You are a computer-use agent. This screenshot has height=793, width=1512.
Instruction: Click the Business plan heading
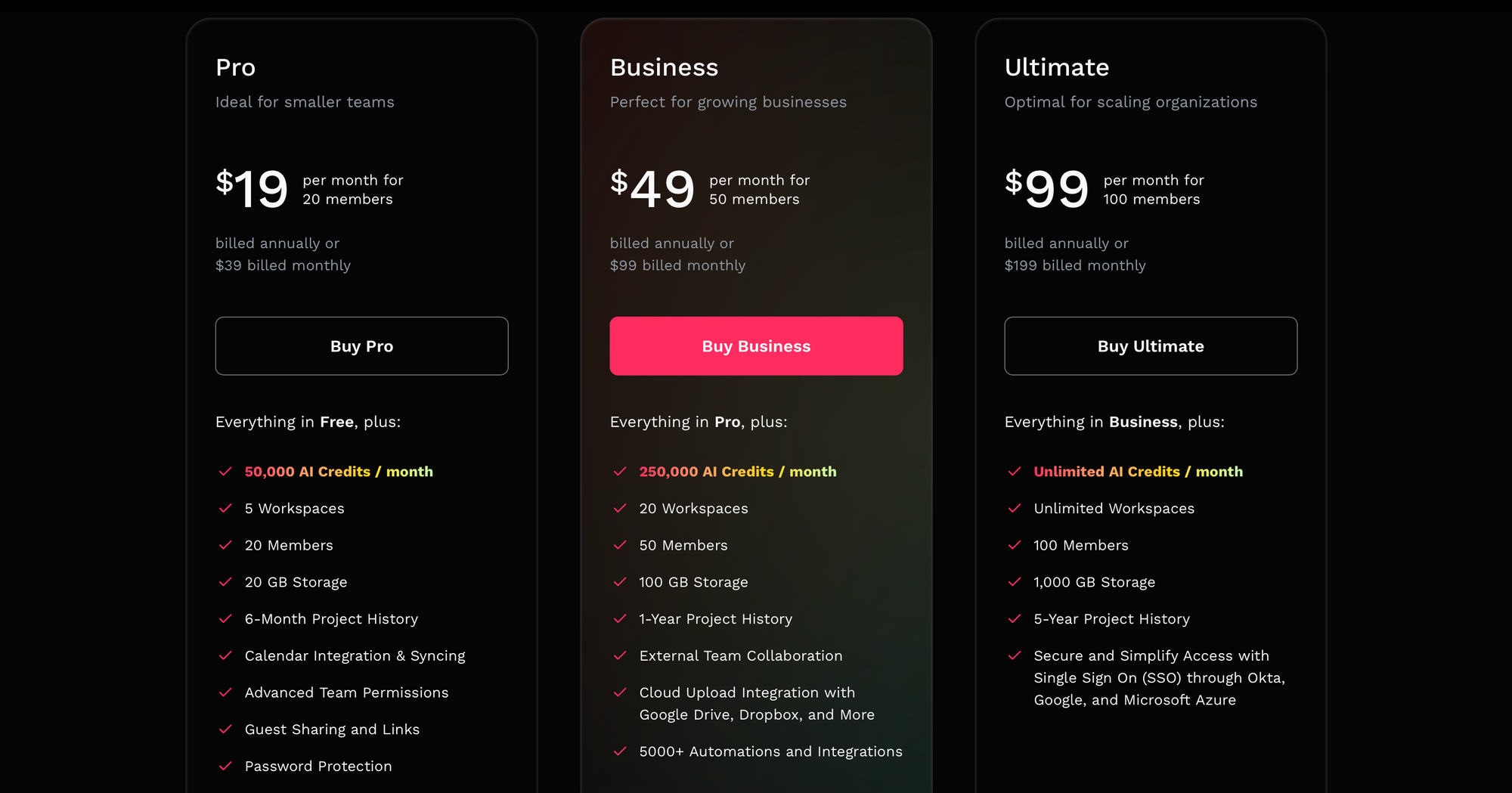click(x=664, y=67)
